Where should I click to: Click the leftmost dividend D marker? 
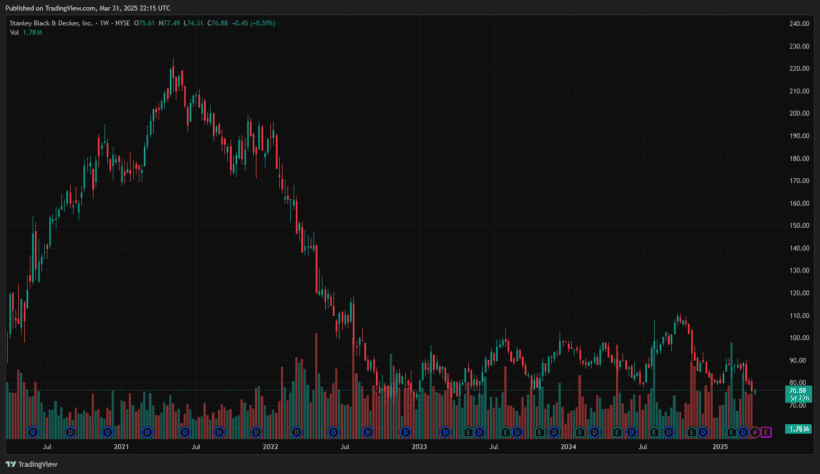32,432
